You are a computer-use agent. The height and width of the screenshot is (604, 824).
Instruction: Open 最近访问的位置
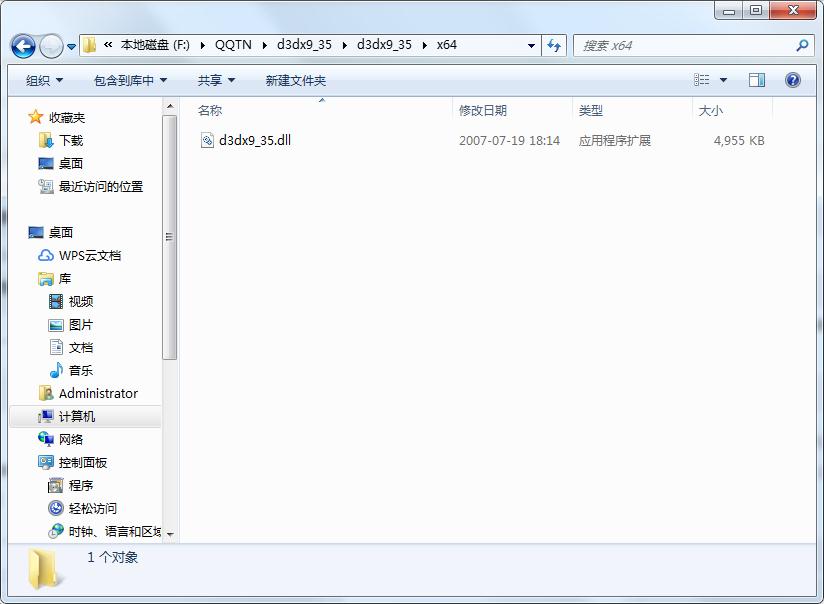pyautogui.click(x=101, y=187)
